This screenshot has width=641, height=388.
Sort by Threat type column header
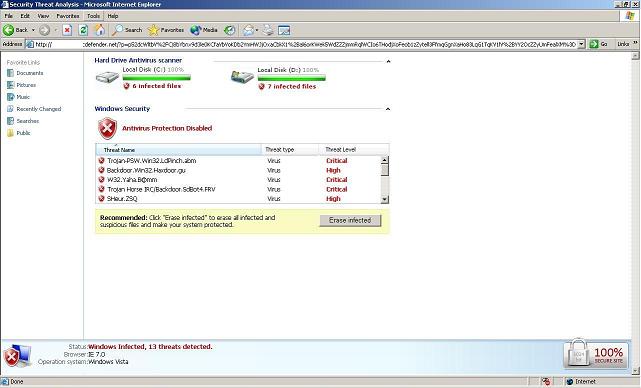point(290,150)
